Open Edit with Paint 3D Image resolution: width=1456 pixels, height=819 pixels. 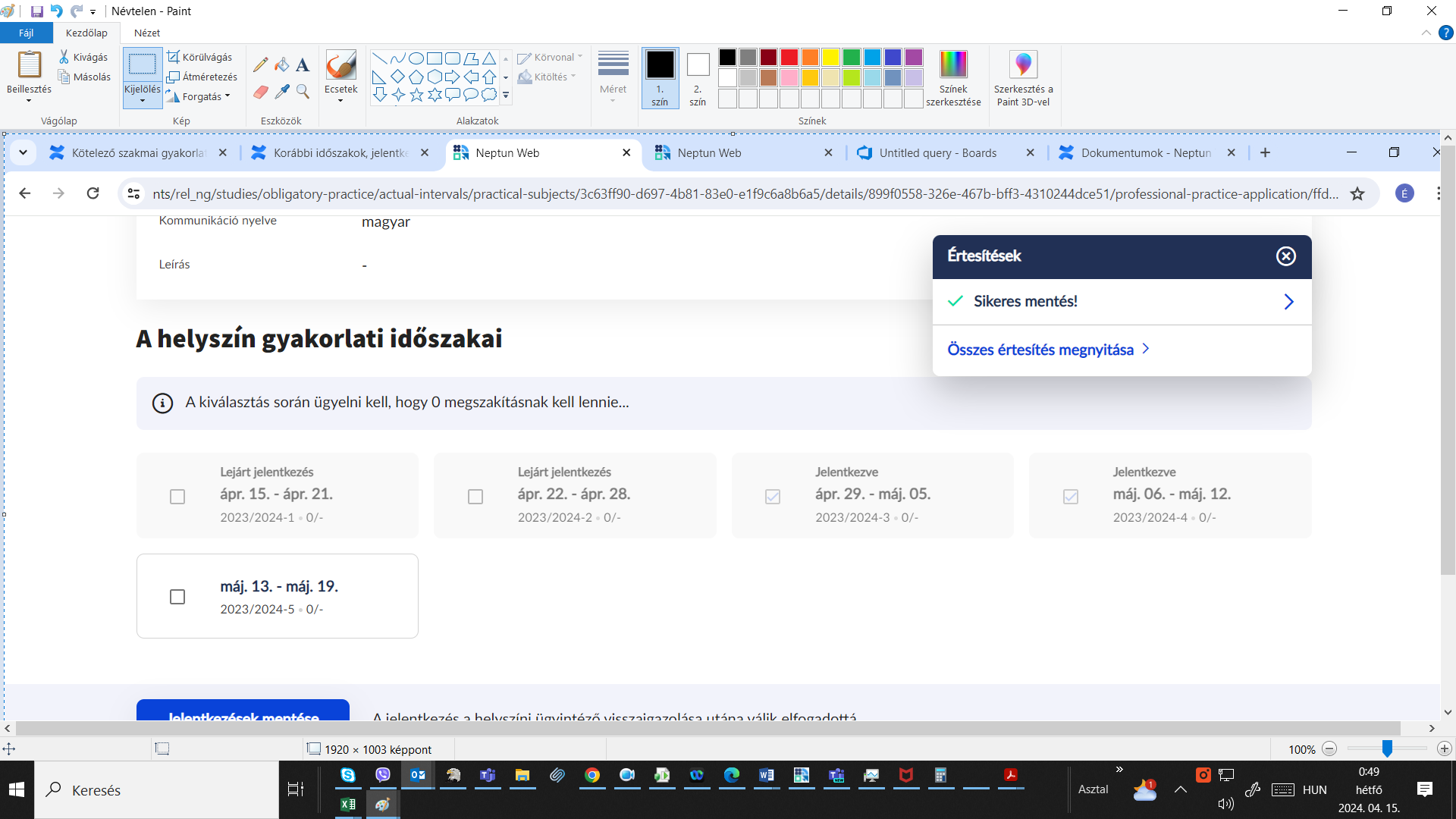pyautogui.click(x=1023, y=65)
